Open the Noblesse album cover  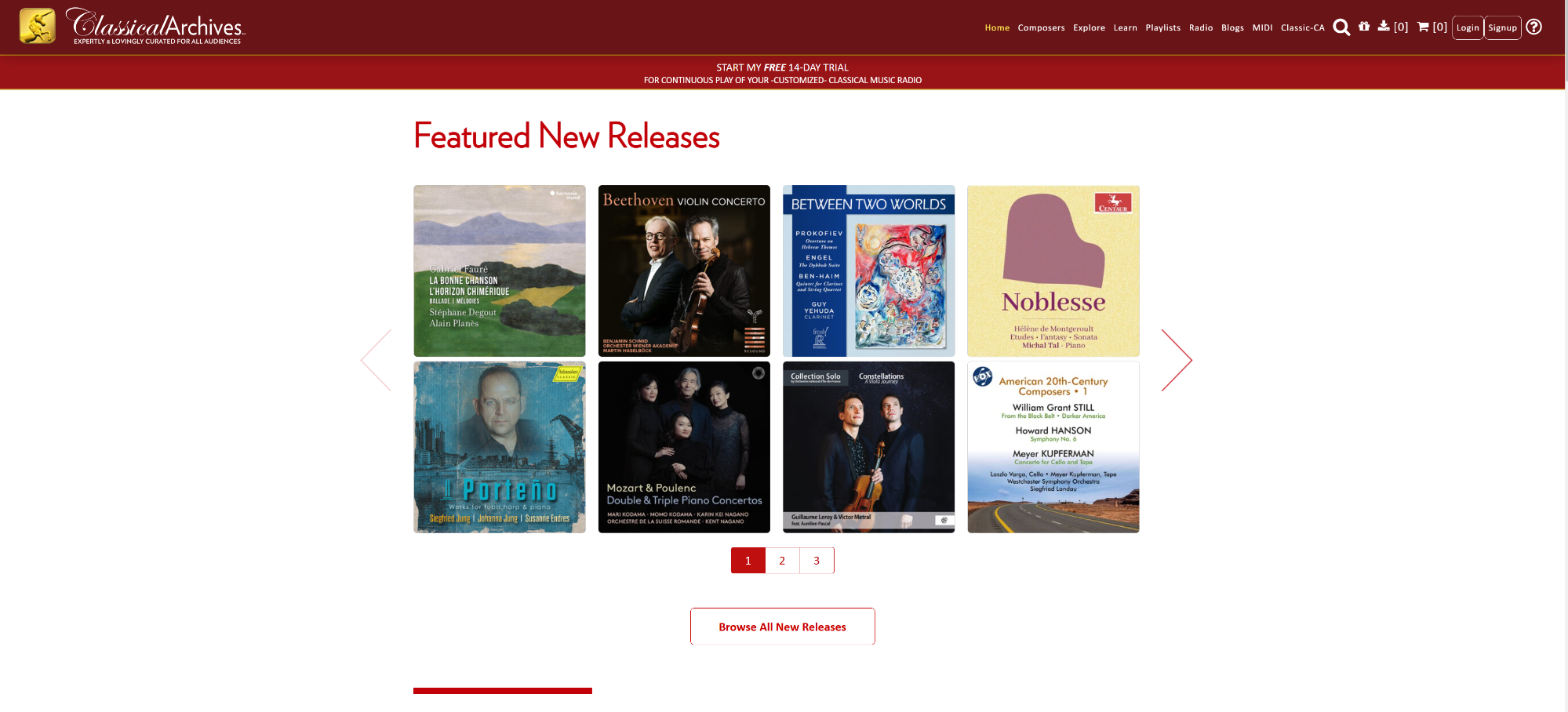coord(1053,271)
